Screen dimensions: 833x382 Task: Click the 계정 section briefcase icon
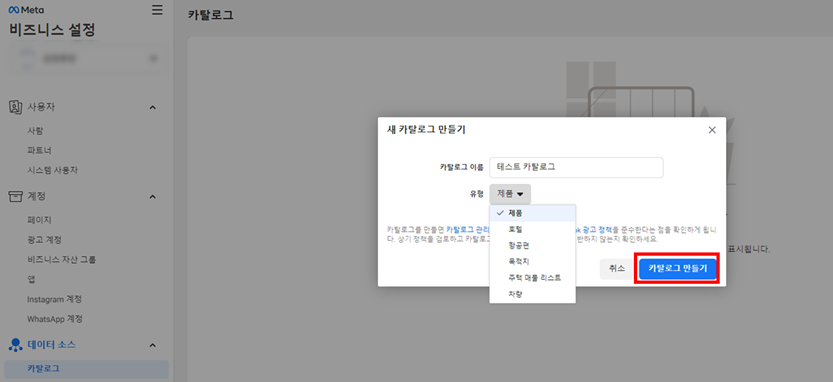pos(15,196)
